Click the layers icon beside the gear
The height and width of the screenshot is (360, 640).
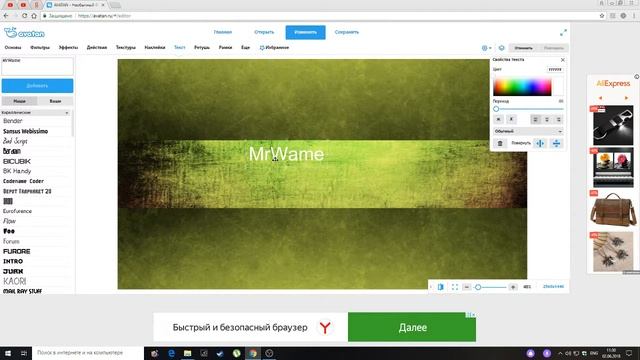click(502, 48)
